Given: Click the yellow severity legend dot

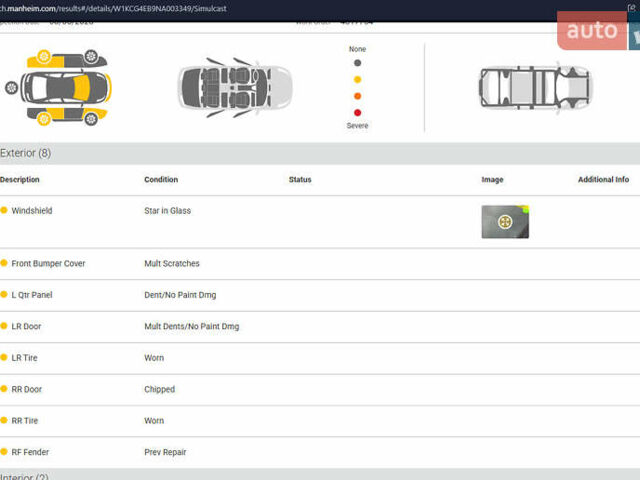Looking at the screenshot, I should tap(357, 79).
